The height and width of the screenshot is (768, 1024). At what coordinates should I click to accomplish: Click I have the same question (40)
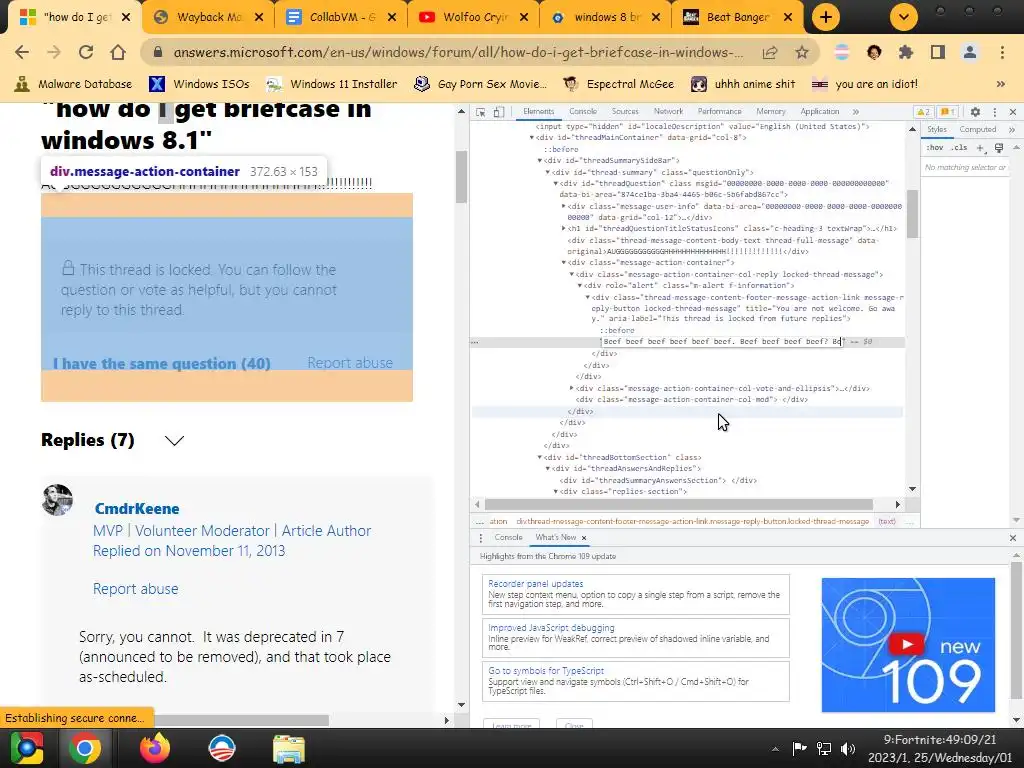[x=162, y=363]
